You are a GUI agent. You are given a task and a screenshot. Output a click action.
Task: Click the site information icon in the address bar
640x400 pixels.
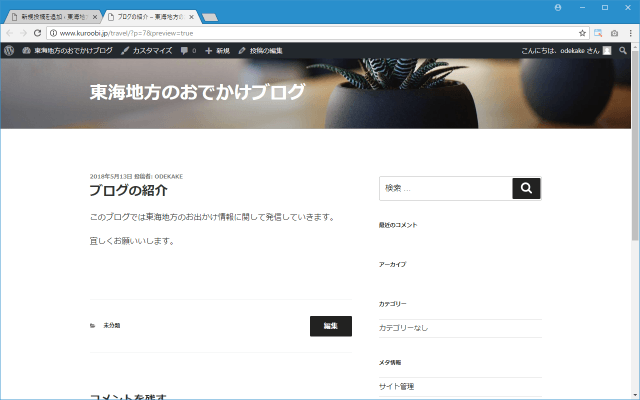(53, 33)
